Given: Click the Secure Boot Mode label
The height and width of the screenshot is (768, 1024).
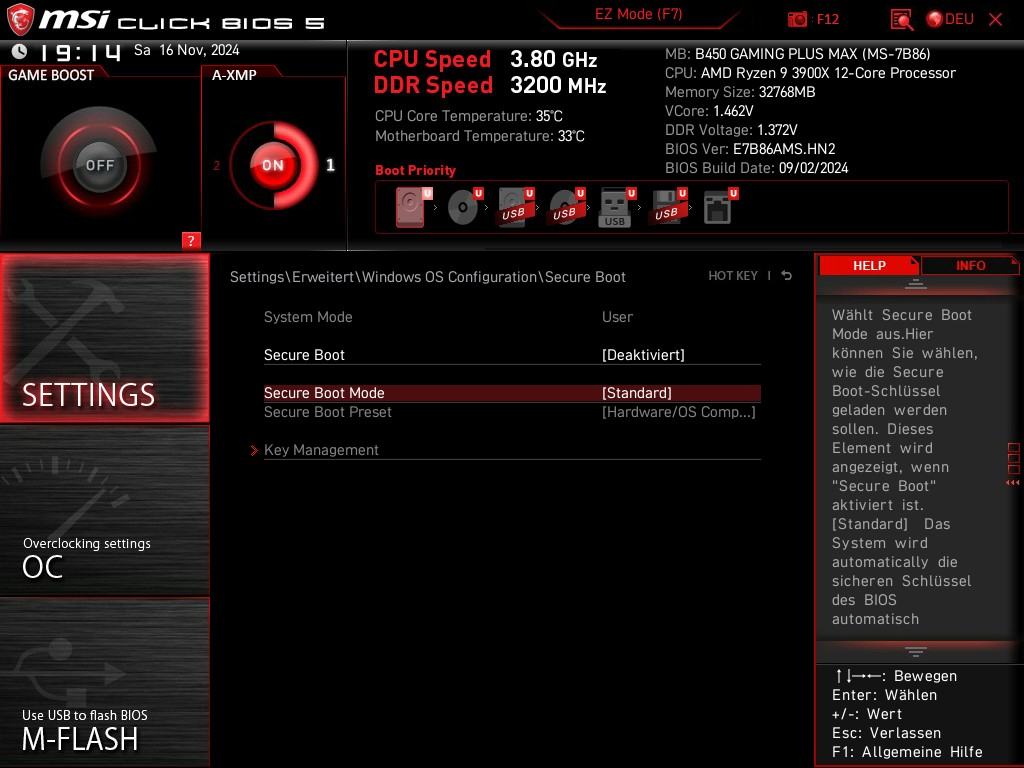Looking at the screenshot, I should click(324, 393).
